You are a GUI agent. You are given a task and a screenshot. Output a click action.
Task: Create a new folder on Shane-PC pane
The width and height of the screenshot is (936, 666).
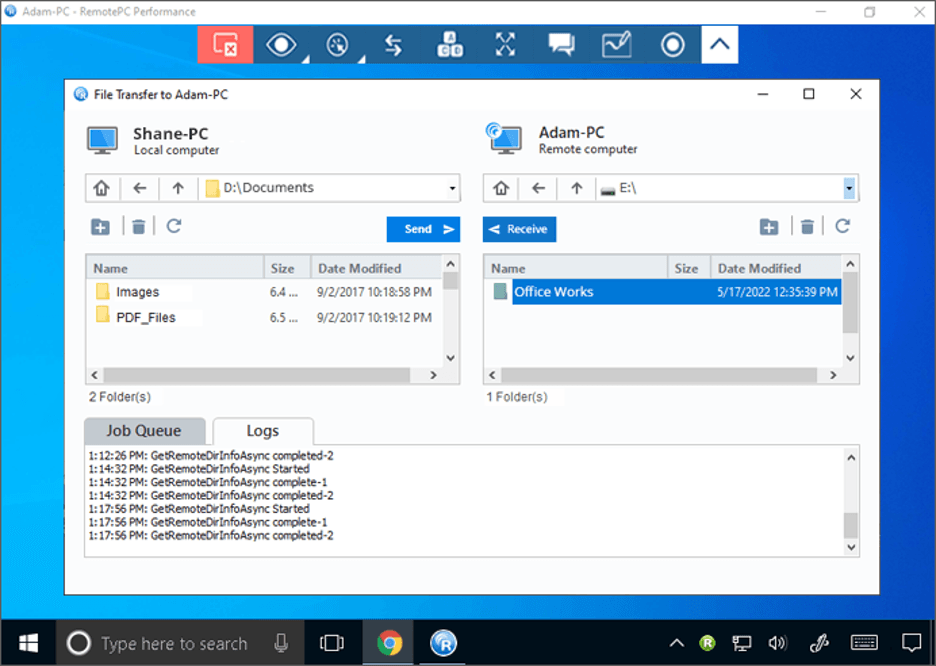coord(100,226)
